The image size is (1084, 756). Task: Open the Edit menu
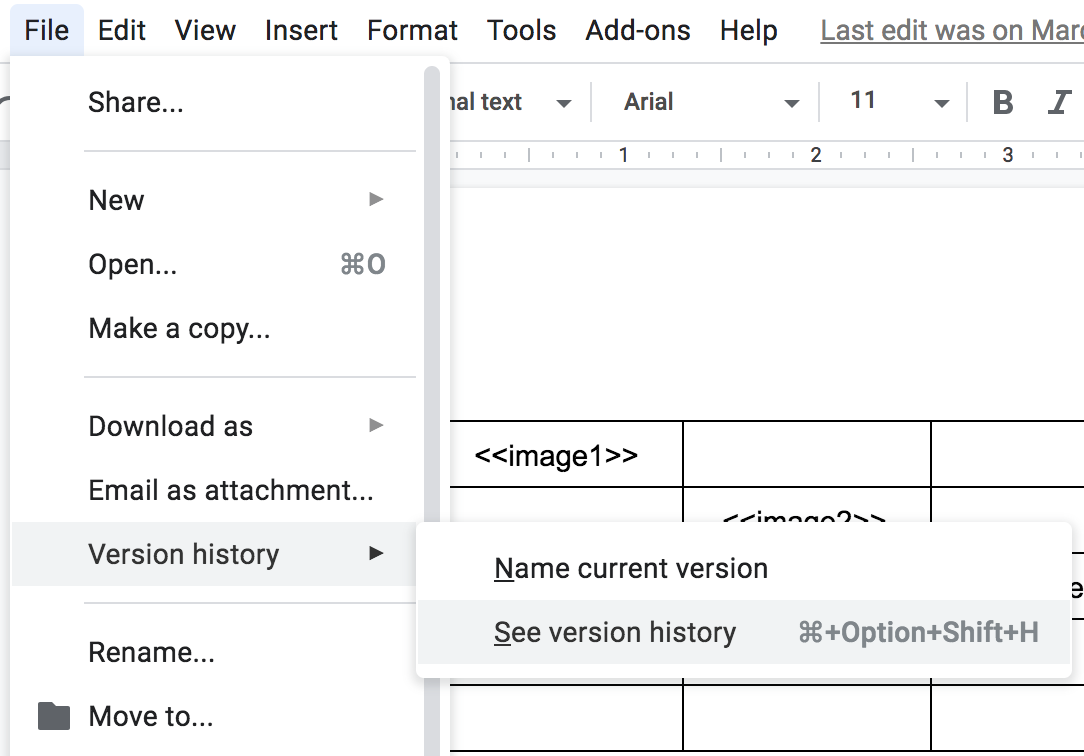coord(122,30)
